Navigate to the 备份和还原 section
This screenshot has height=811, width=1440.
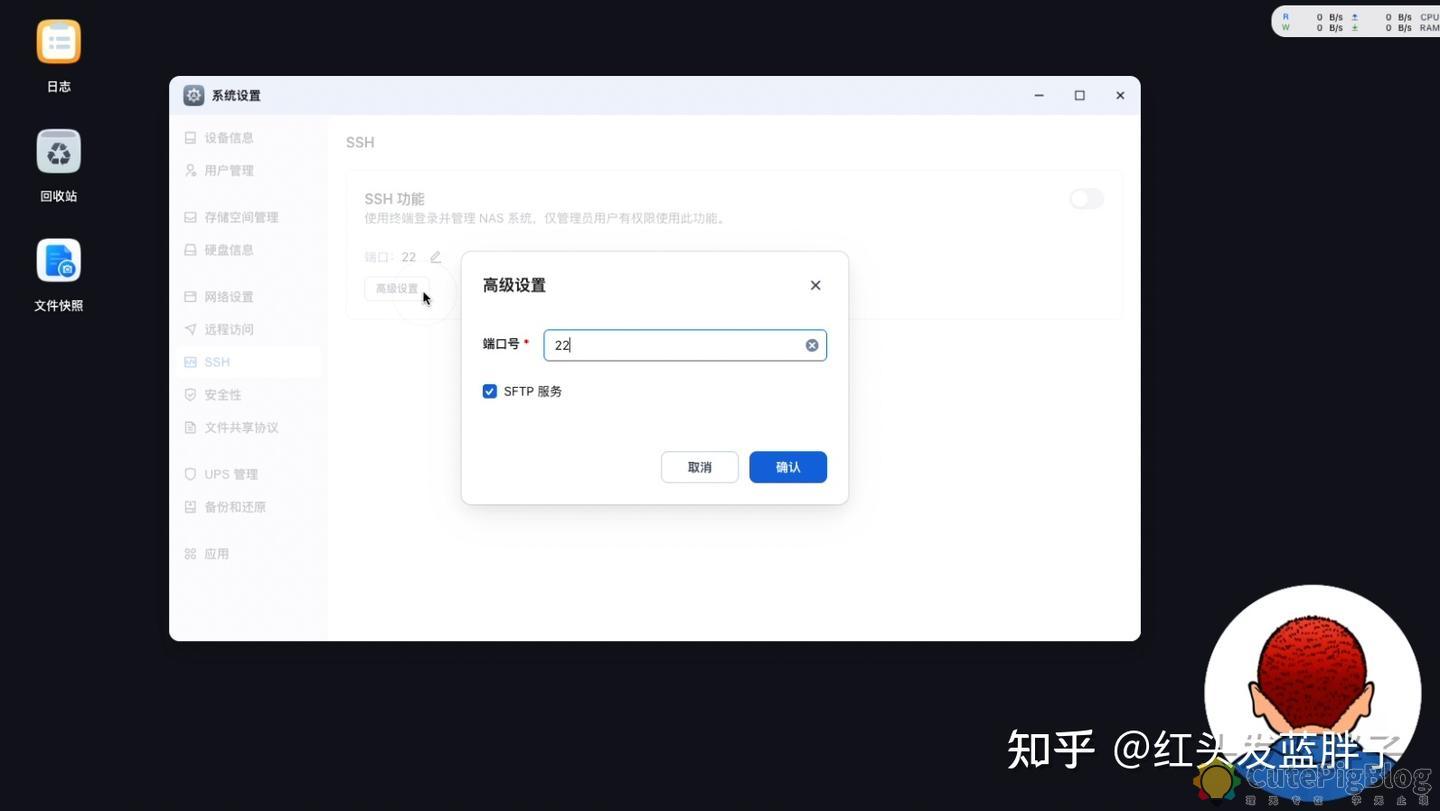point(234,507)
